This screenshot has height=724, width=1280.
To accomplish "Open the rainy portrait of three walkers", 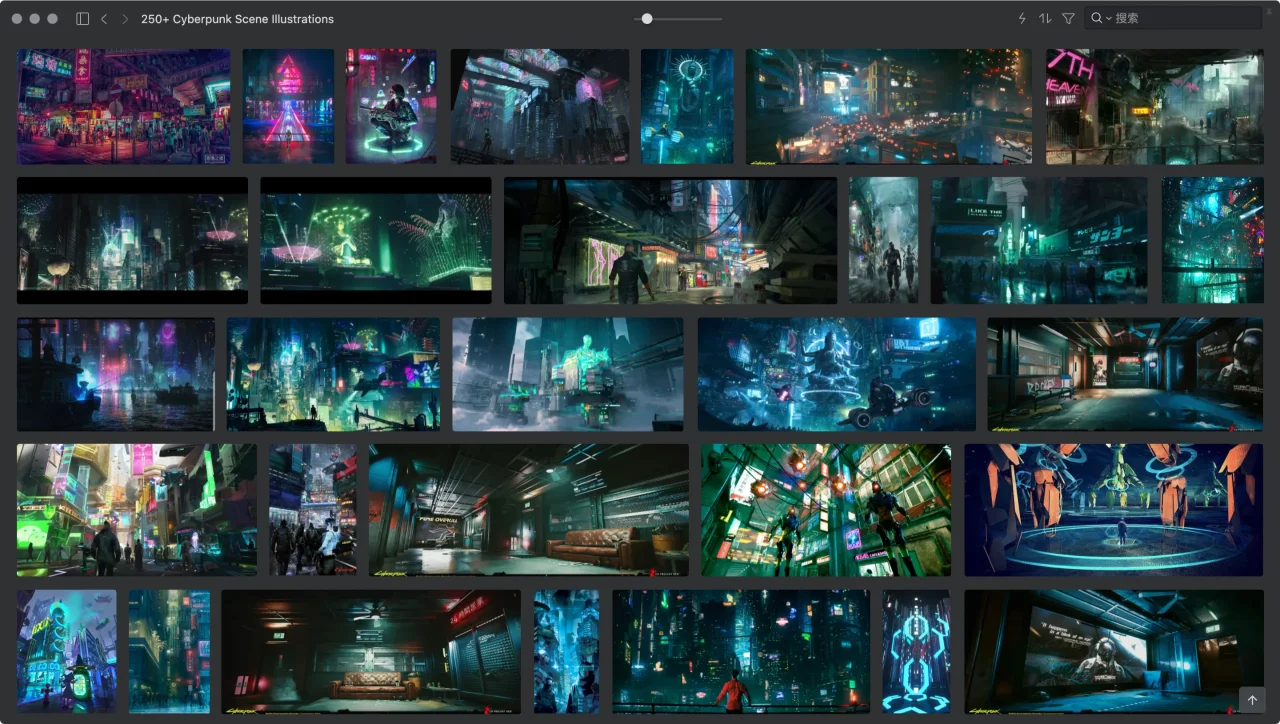I will [x=884, y=241].
